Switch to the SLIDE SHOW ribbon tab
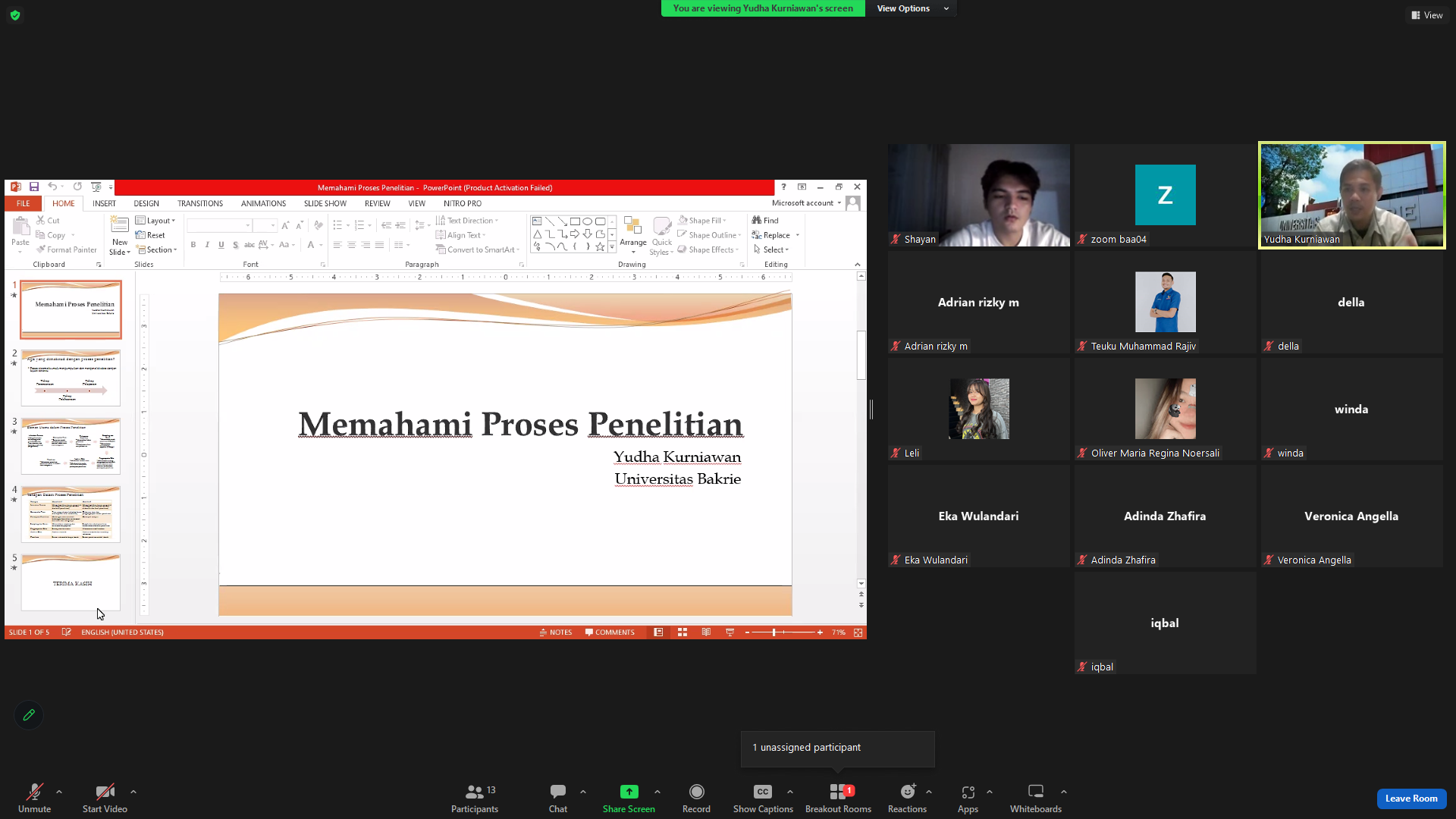The height and width of the screenshot is (819, 1456). point(325,203)
